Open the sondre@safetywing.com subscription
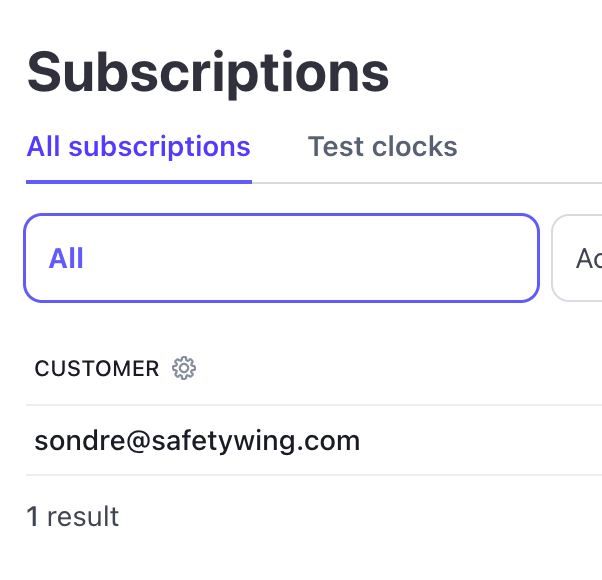Screen dimensions: 602x580 pyautogui.click(x=197, y=441)
